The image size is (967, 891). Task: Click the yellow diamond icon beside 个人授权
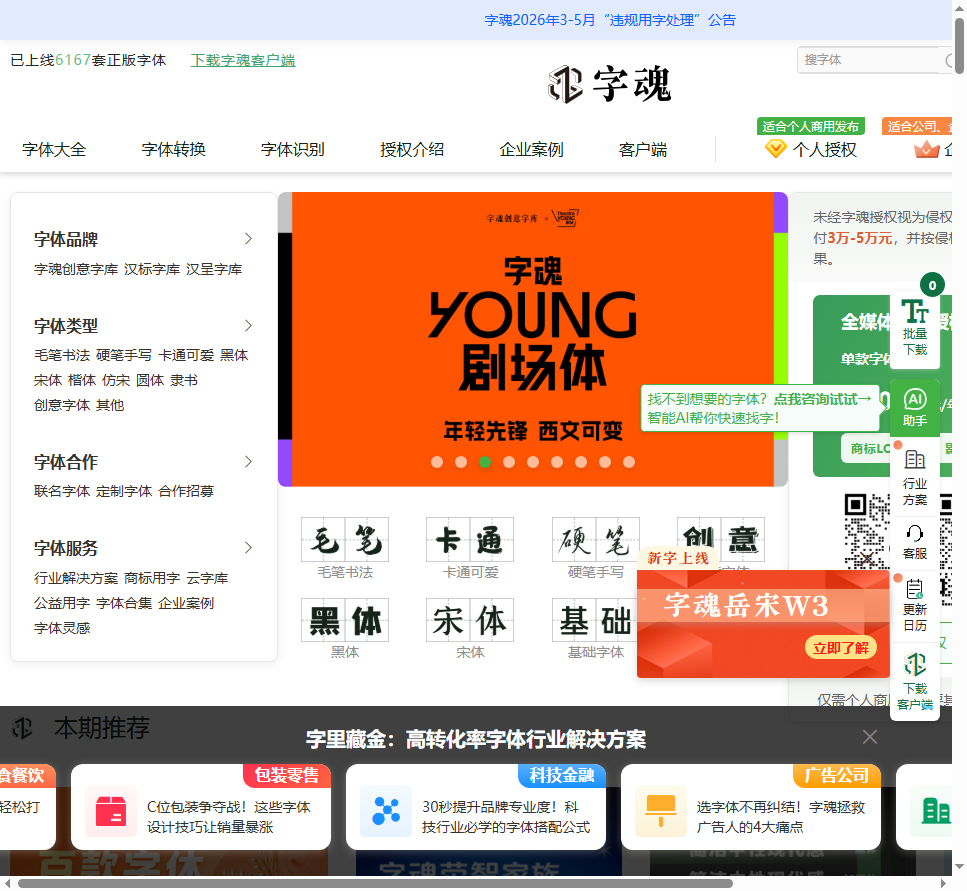[775, 149]
